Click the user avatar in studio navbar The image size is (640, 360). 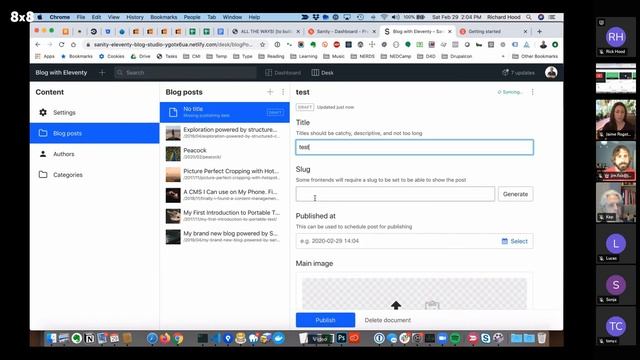point(551,72)
